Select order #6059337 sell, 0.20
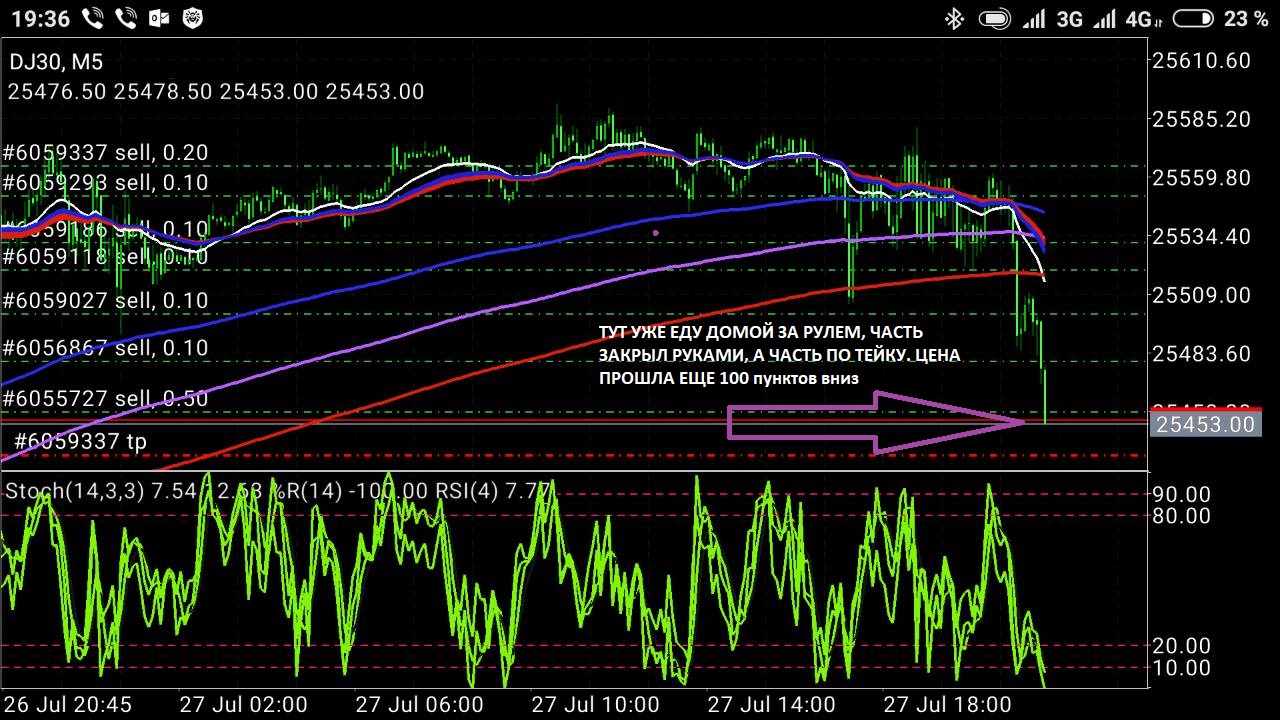 coord(105,153)
